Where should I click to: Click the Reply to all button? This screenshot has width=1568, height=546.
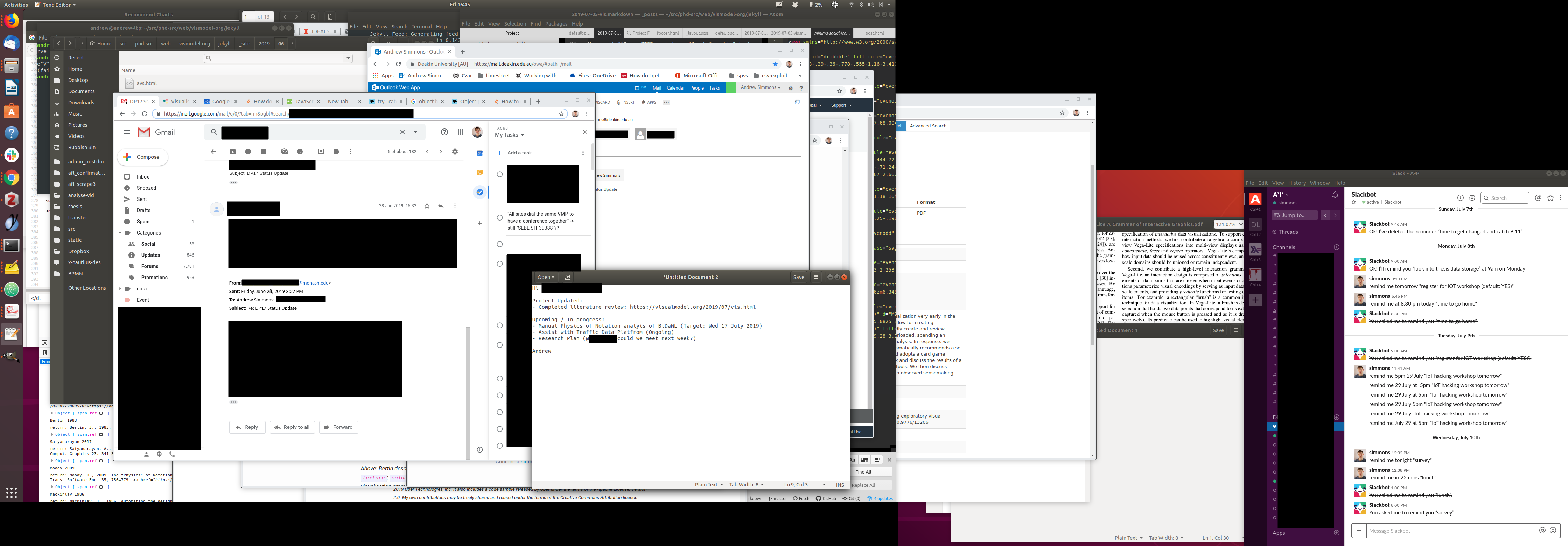[292, 427]
